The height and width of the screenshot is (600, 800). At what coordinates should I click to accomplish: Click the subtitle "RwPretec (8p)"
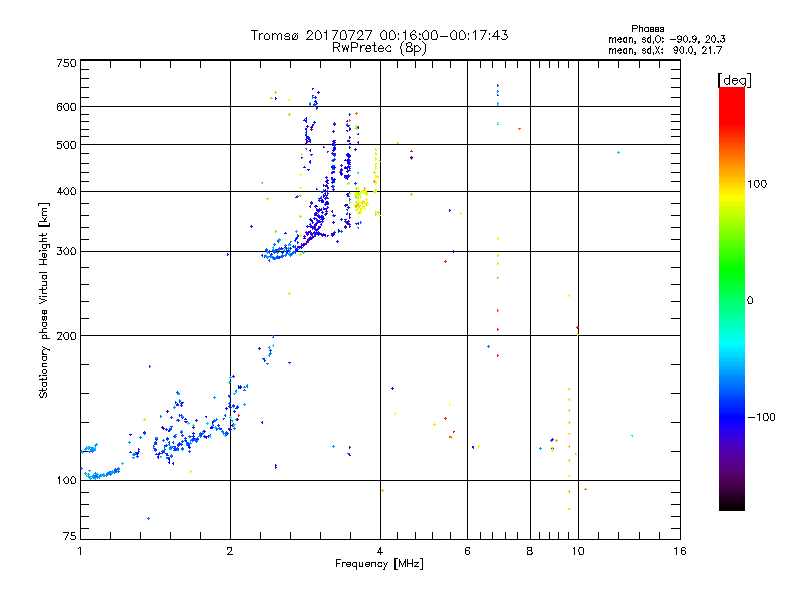click(379, 48)
